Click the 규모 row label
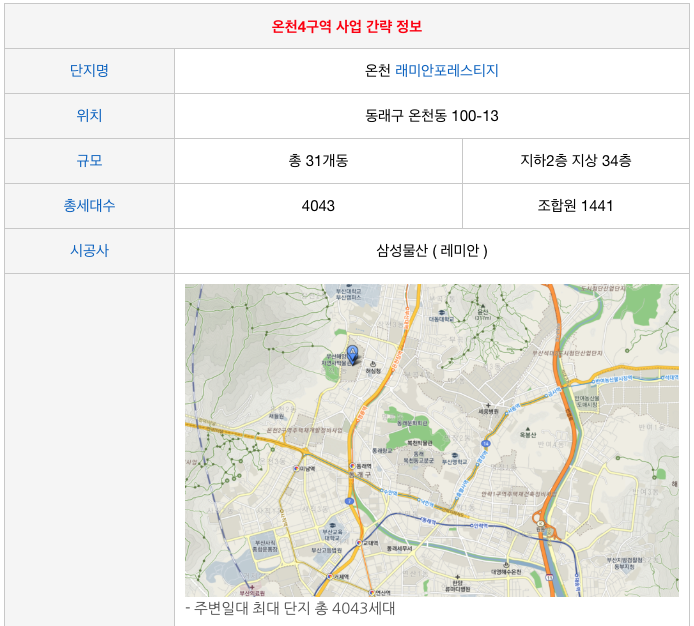Image resolution: width=694 pixels, height=626 pixels. (89, 160)
